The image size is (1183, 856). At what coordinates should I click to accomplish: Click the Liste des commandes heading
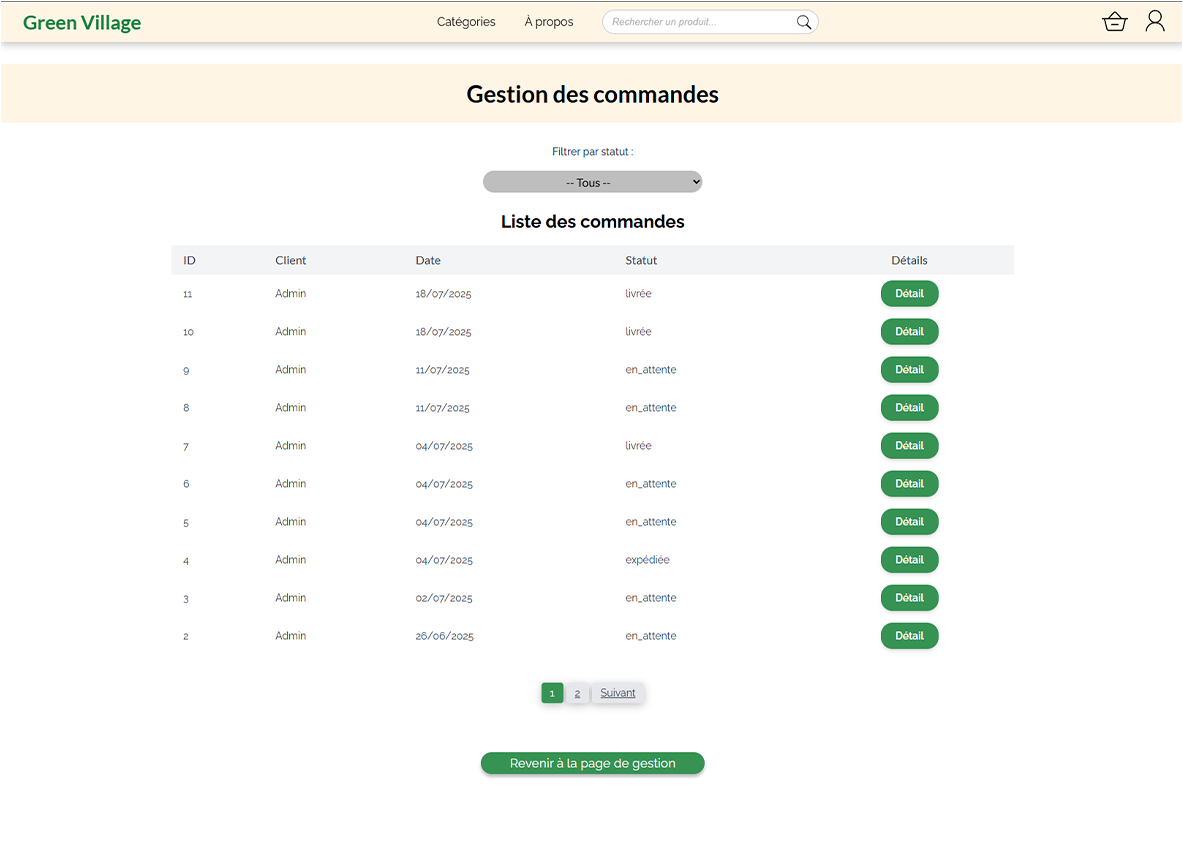tap(592, 222)
